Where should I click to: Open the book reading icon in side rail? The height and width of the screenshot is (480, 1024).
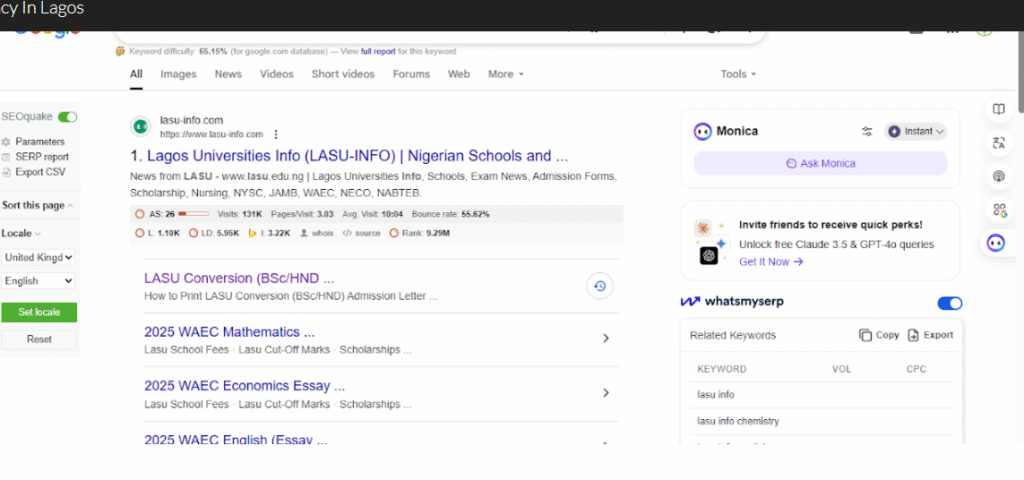coord(999,110)
